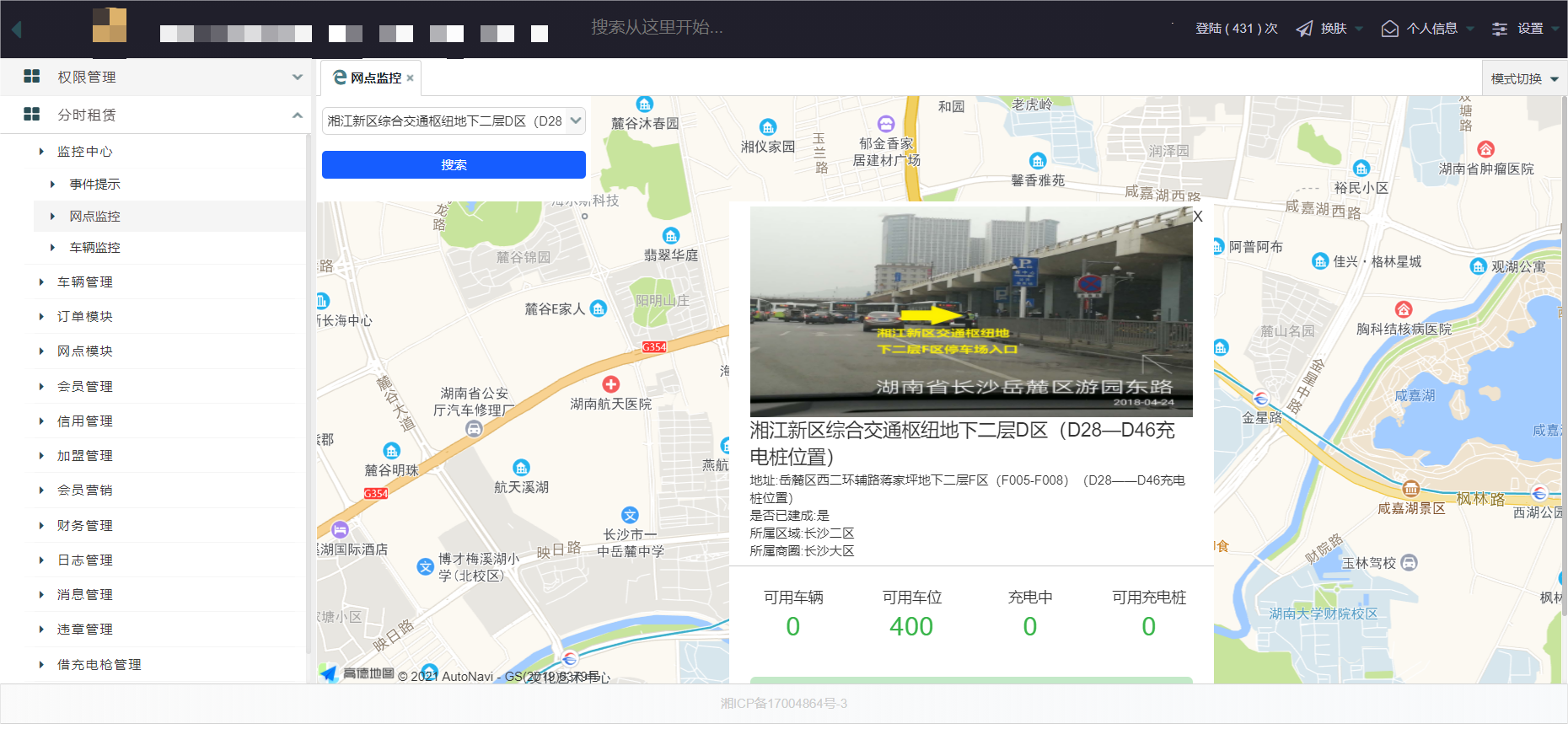Image resolution: width=1568 pixels, height=729 pixels.
Task: Click the 博才梅溪湖小学 school marker
Action: click(x=426, y=567)
